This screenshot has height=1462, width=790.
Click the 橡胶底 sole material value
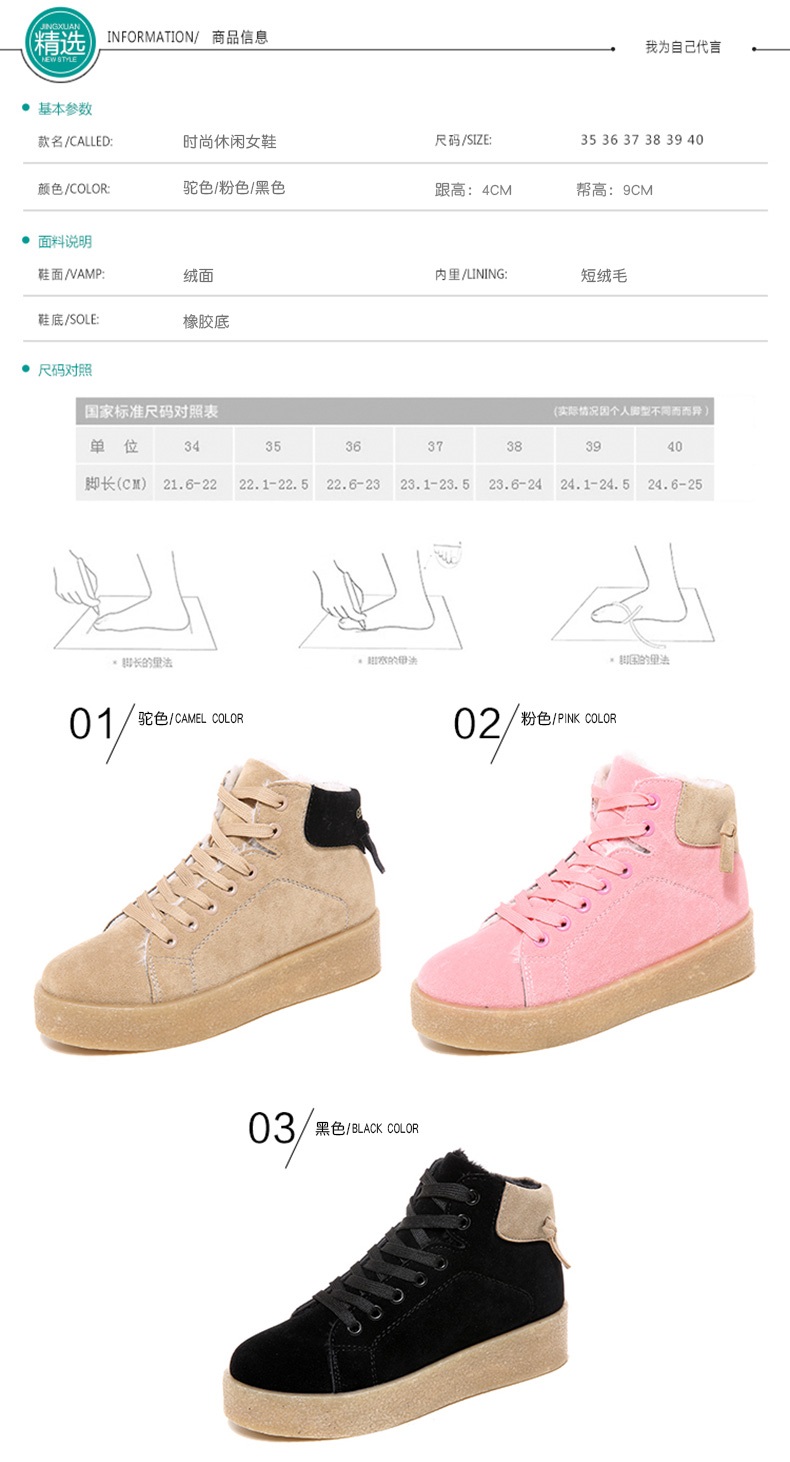(206, 322)
